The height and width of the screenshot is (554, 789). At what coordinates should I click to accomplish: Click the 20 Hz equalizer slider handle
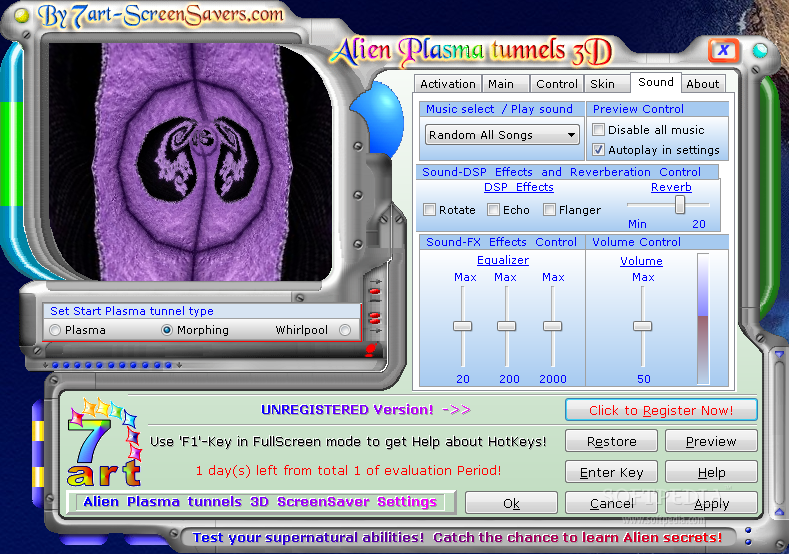click(462, 326)
